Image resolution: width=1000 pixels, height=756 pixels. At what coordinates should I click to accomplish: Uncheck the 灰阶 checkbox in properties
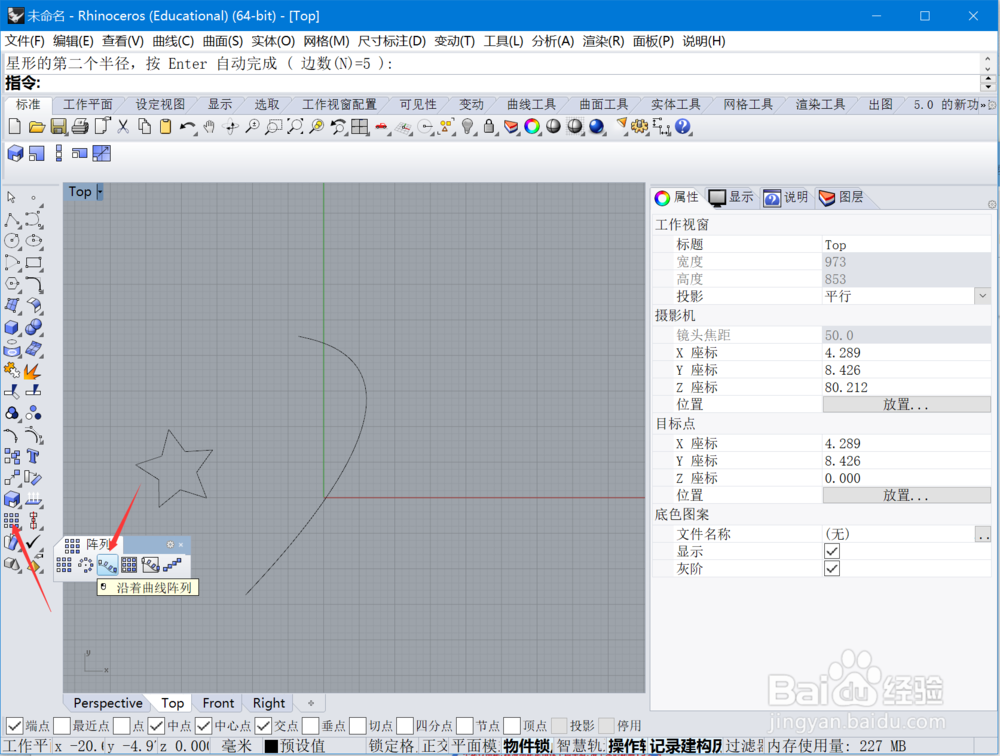pos(832,568)
